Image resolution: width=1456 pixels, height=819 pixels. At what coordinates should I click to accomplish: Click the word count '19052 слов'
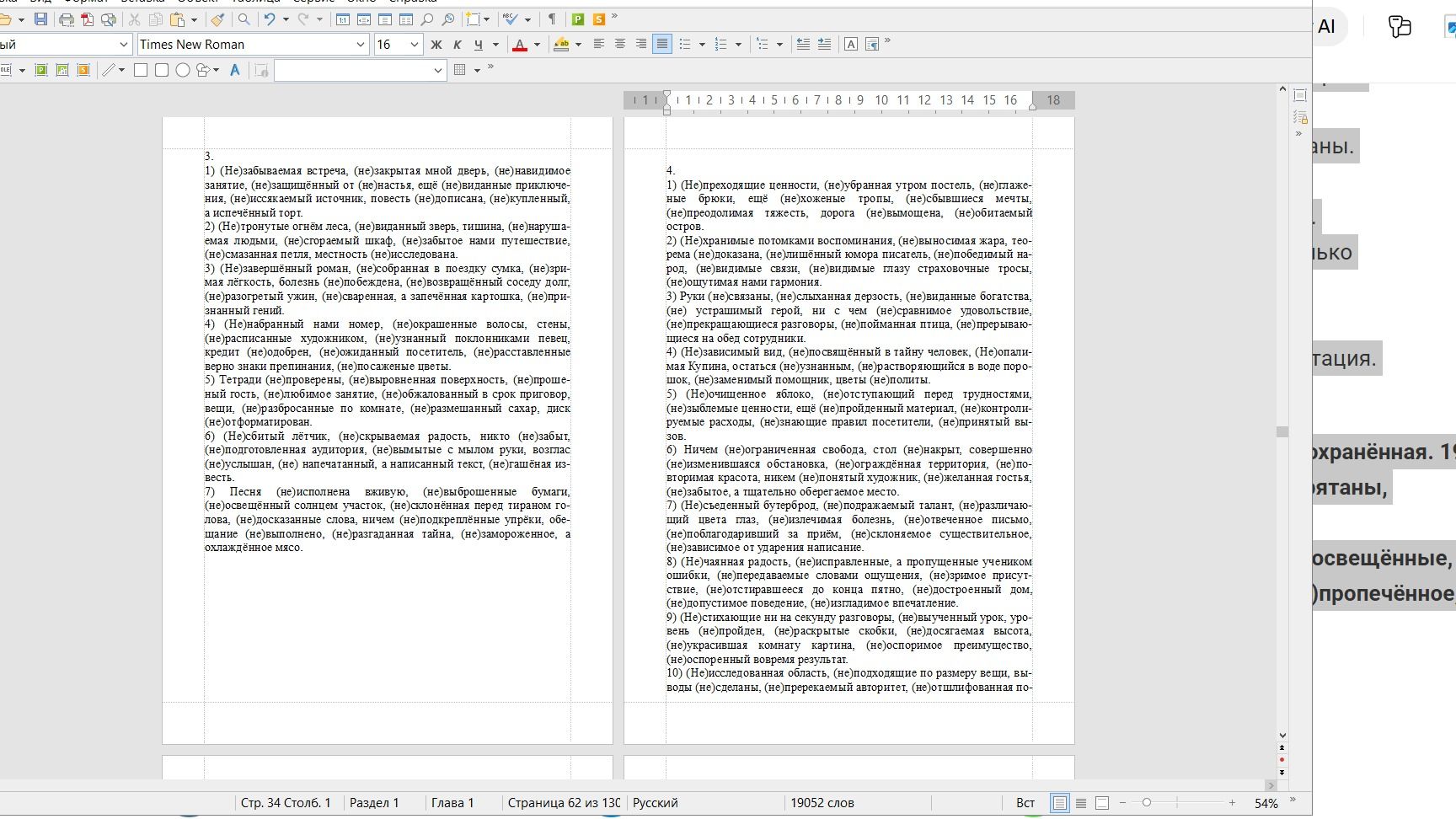click(822, 803)
